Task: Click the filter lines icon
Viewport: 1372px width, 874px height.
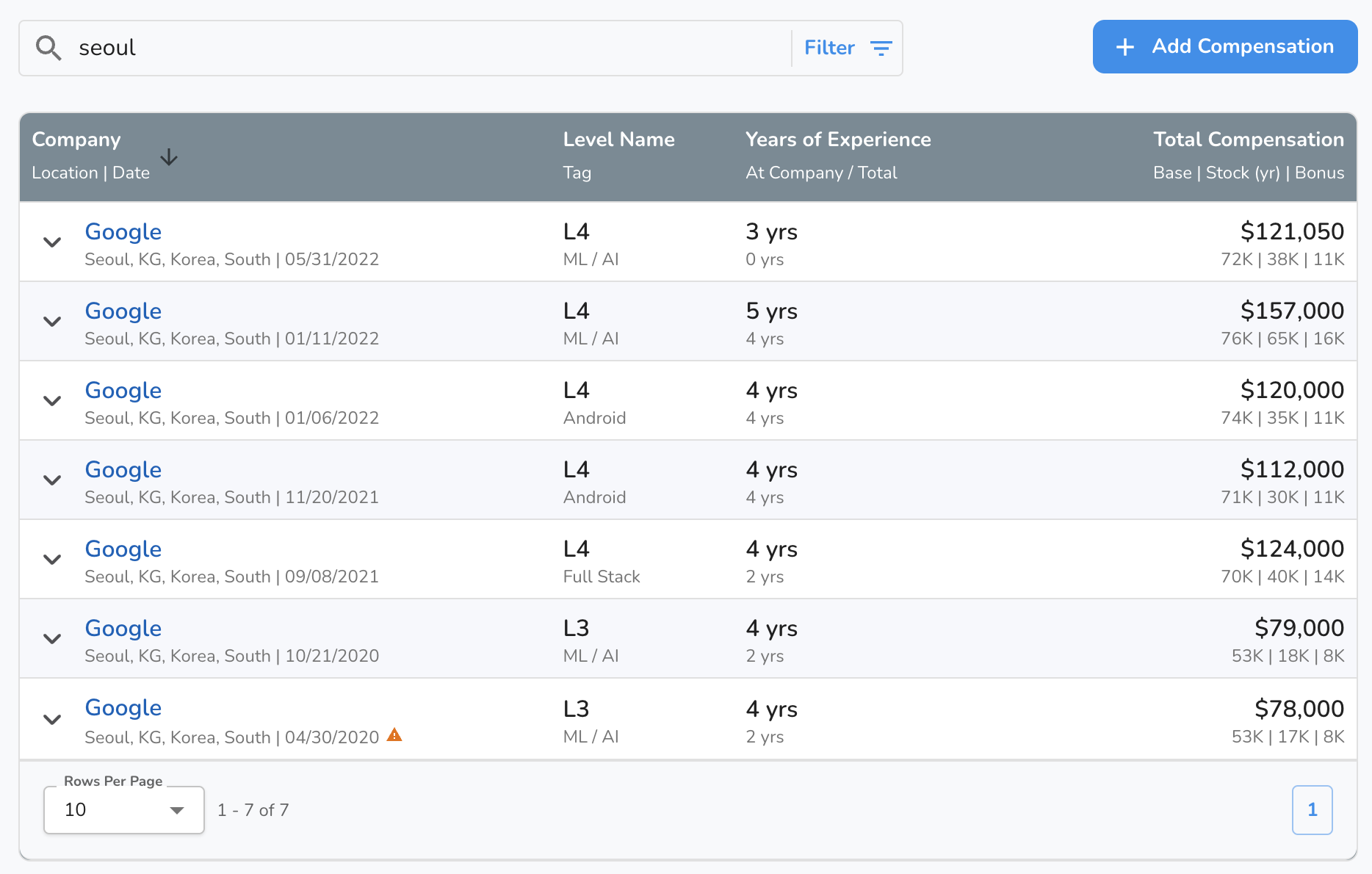Action: 881,48
